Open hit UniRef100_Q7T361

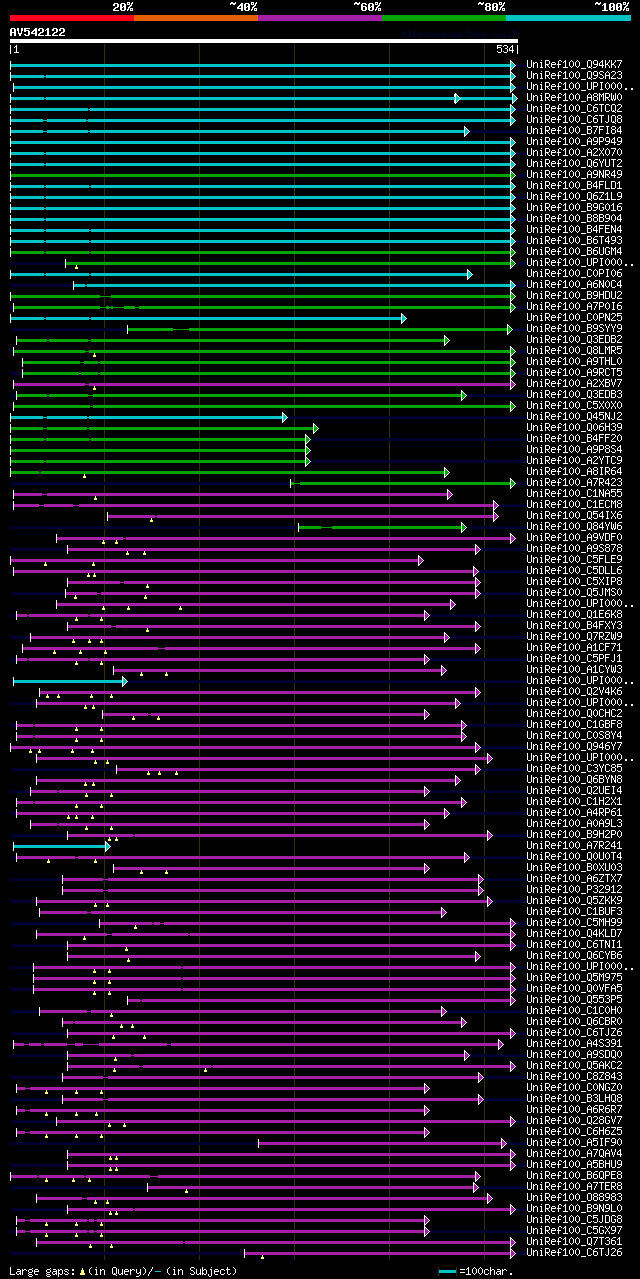pyautogui.click(x=576, y=1241)
